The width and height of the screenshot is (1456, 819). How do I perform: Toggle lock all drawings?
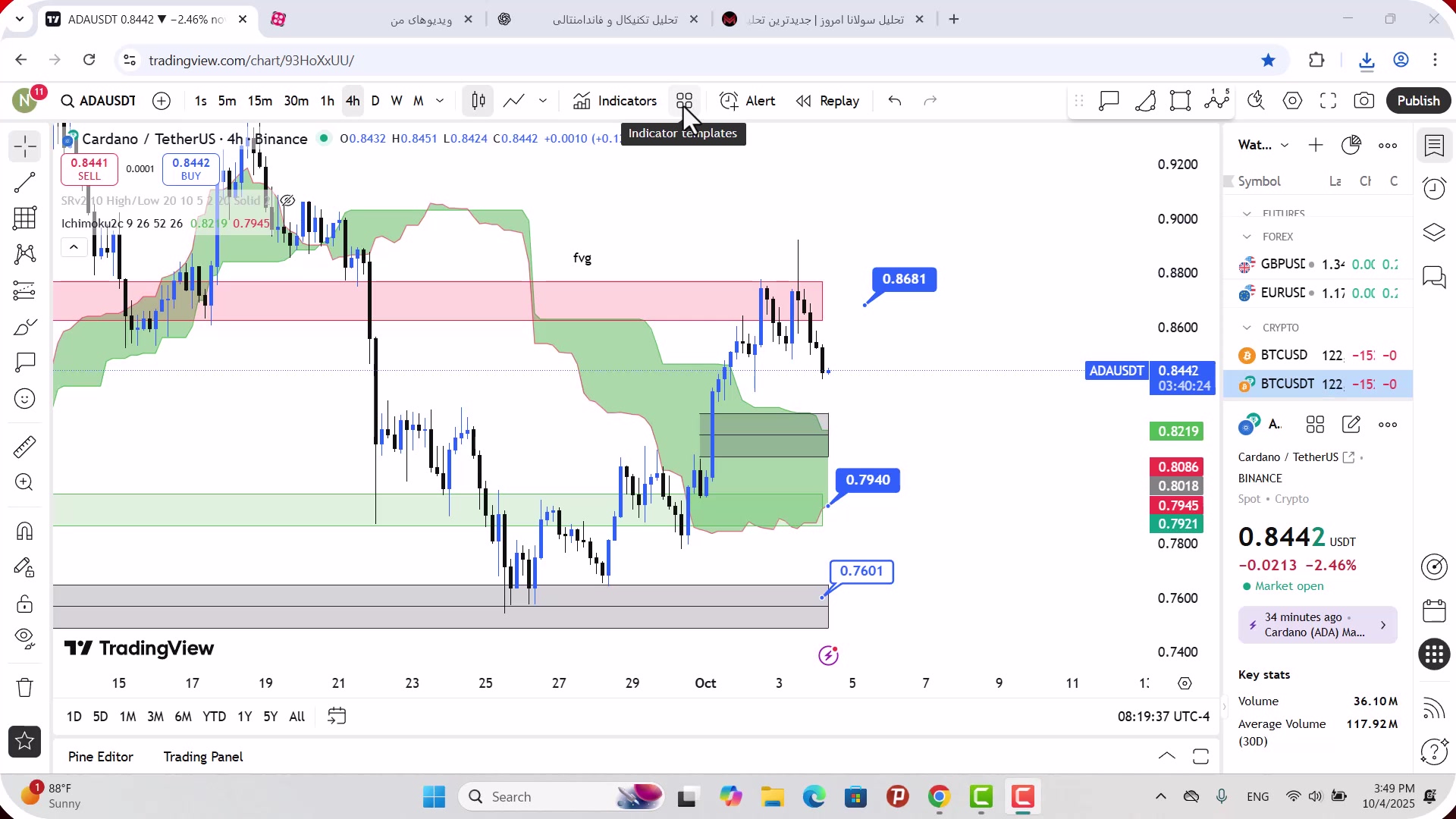(25, 604)
